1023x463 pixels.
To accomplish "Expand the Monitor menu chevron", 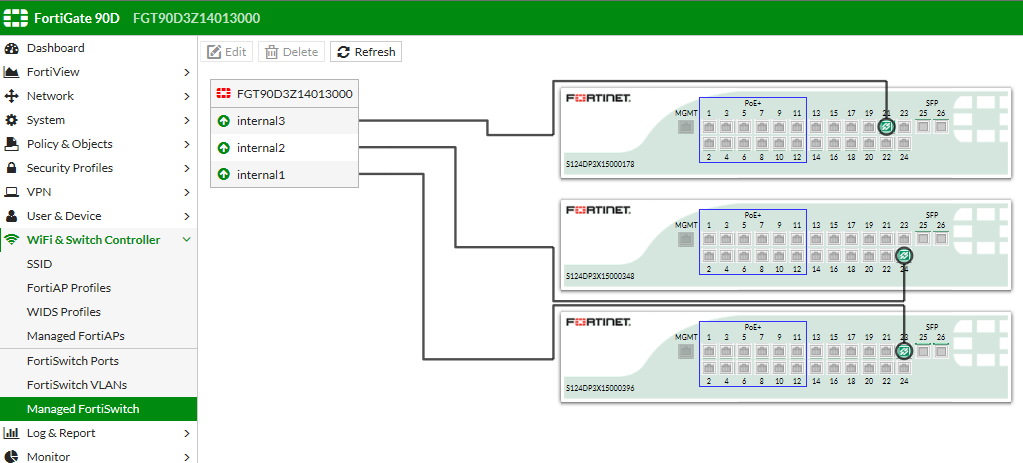I will pos(187,456).
